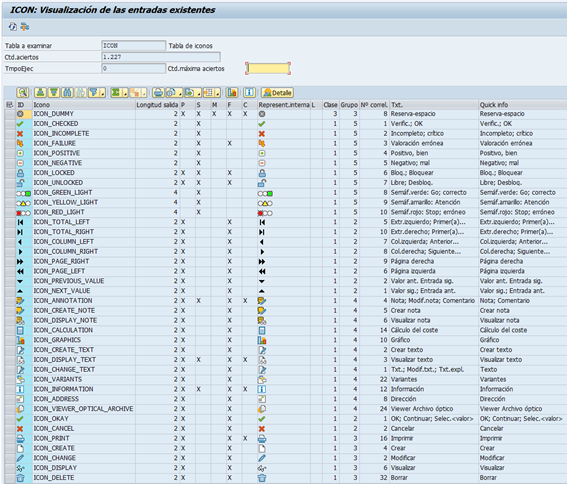
Task: Sort the table in ascending order
Action: pyautogui.click(x=40, y=93)
